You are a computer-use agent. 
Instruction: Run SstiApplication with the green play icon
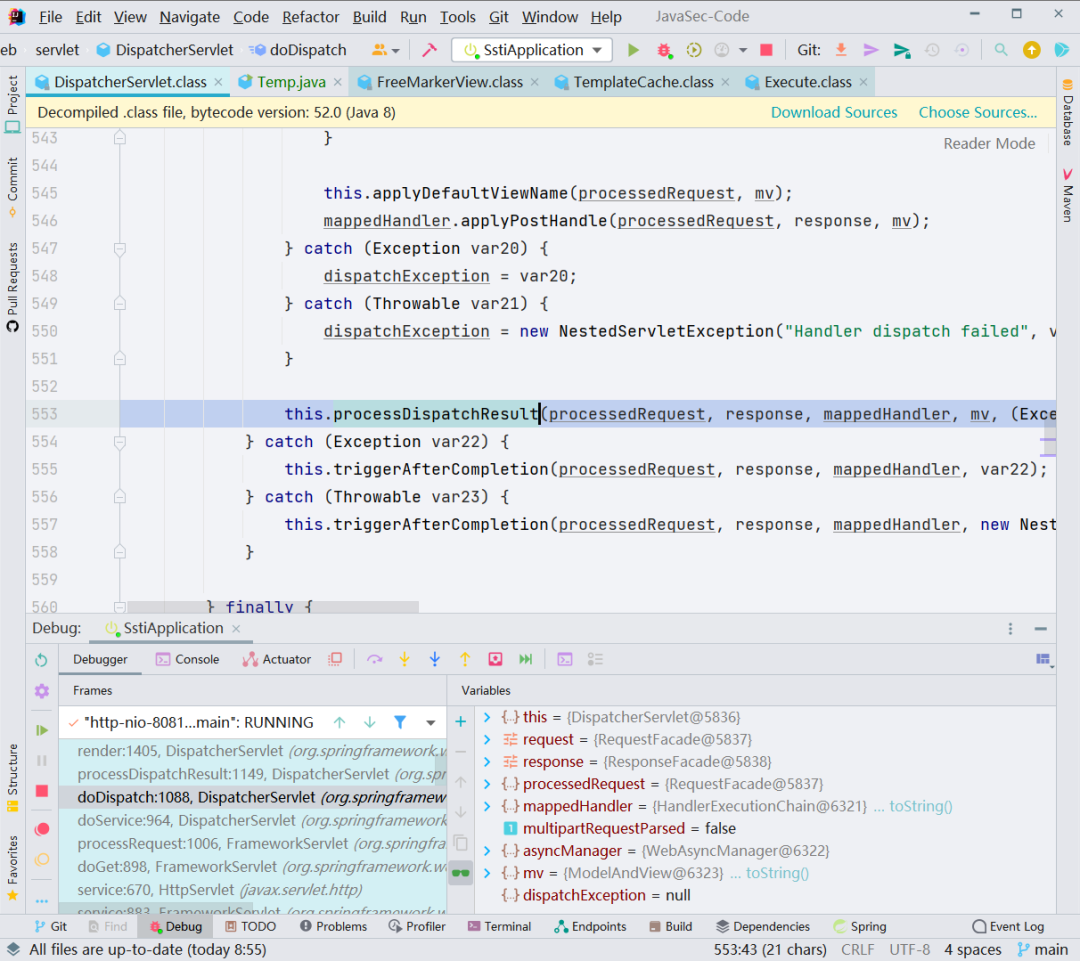(x=633, y=50)
